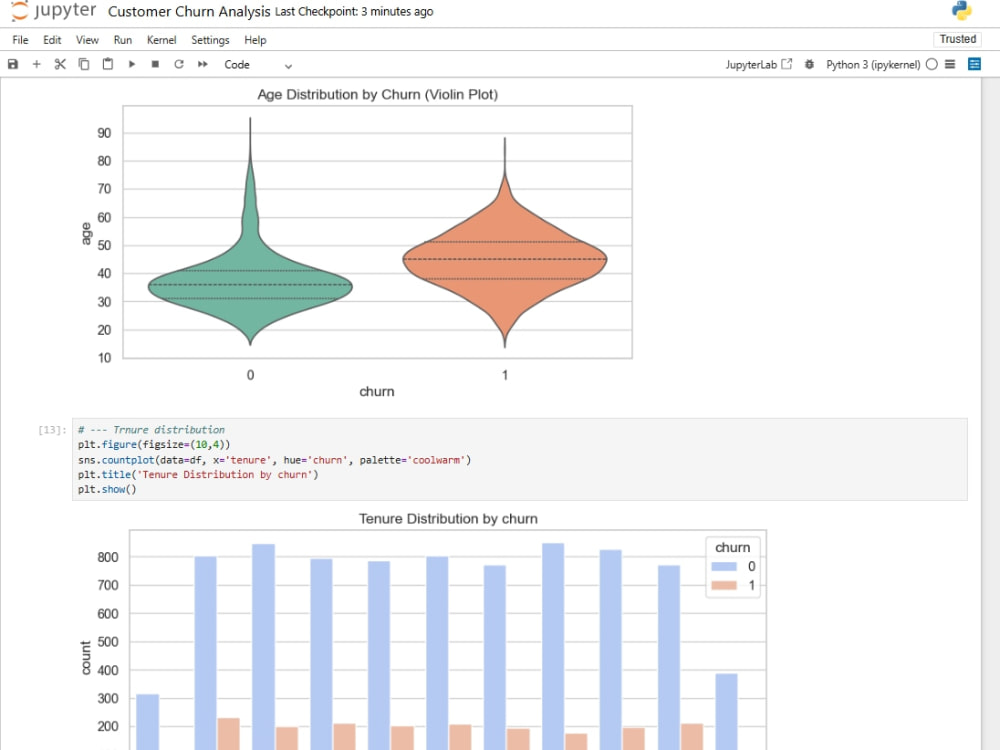Click the Trusted notebook button

coord(957,40)
